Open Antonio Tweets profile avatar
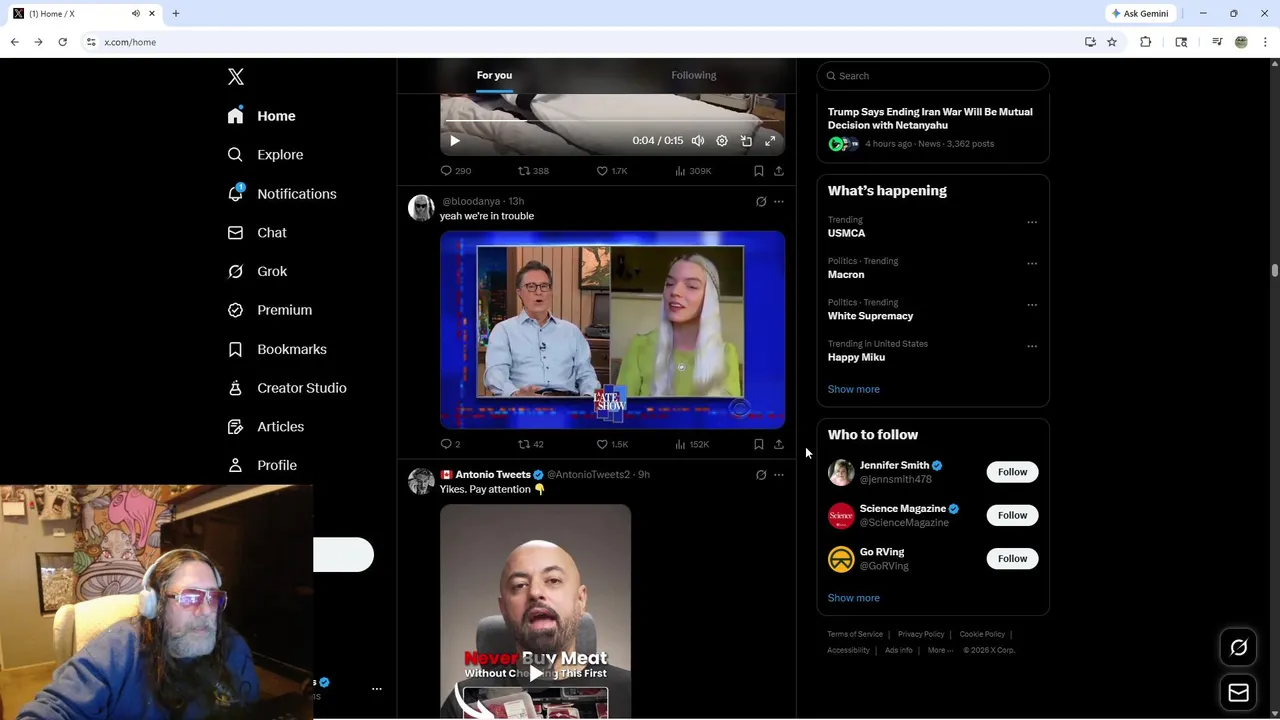The width and height of the screenshot is (1280, 720). 421,481
